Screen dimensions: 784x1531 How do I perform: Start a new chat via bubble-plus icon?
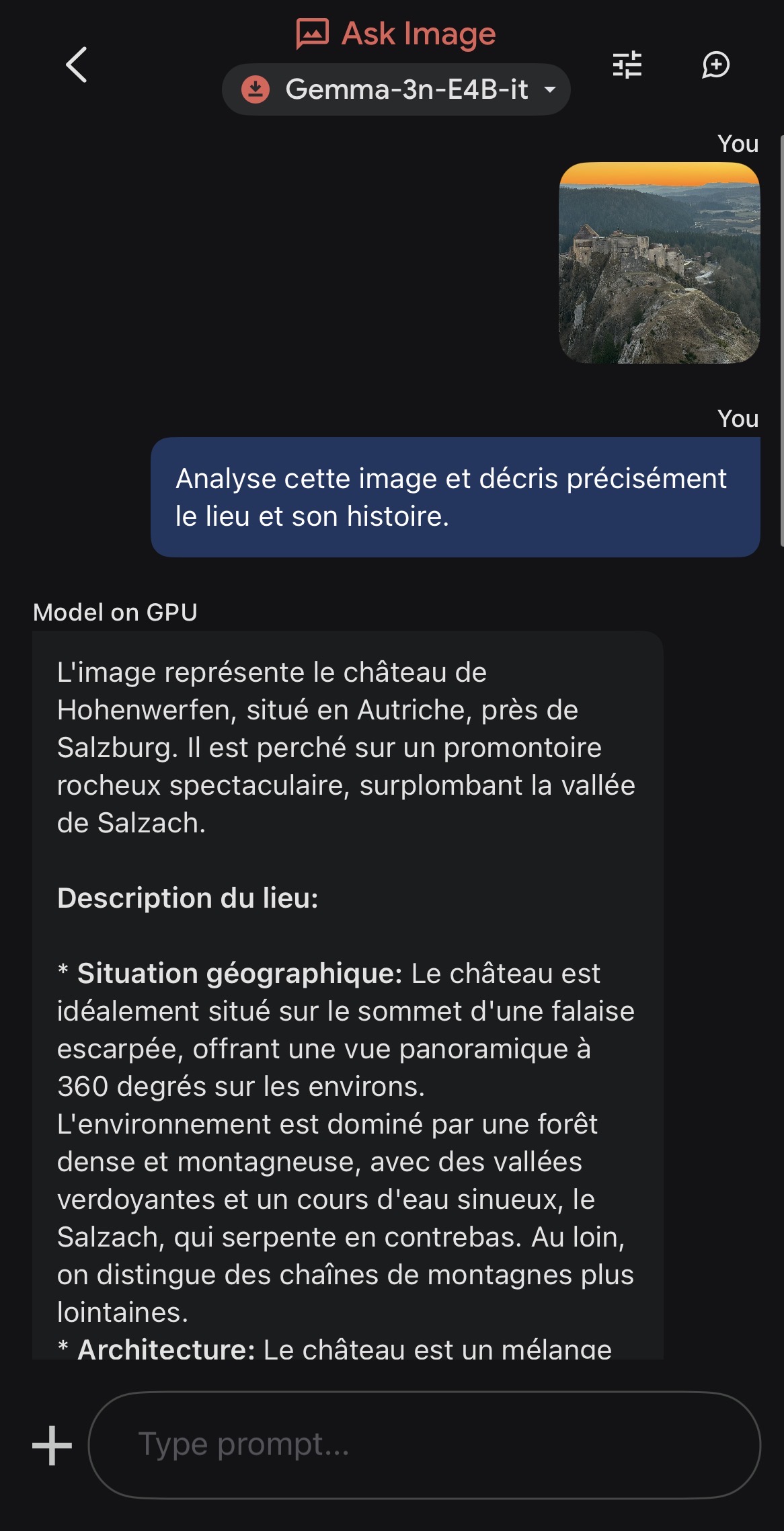point(715,65)
